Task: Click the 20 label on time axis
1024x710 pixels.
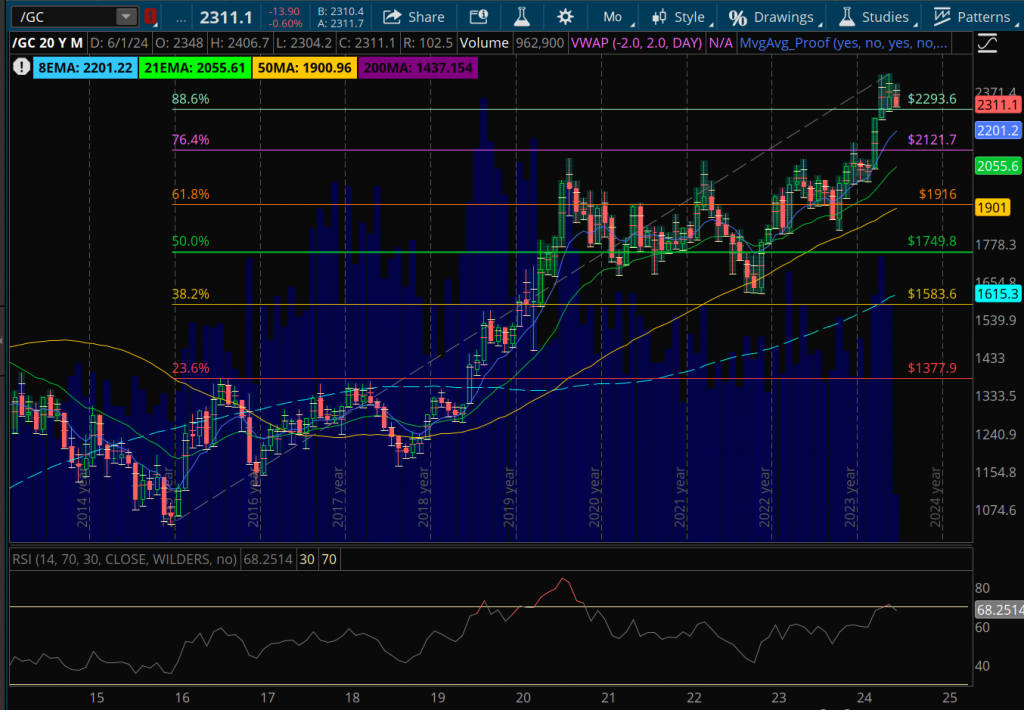Action: (x=523, y=698)
